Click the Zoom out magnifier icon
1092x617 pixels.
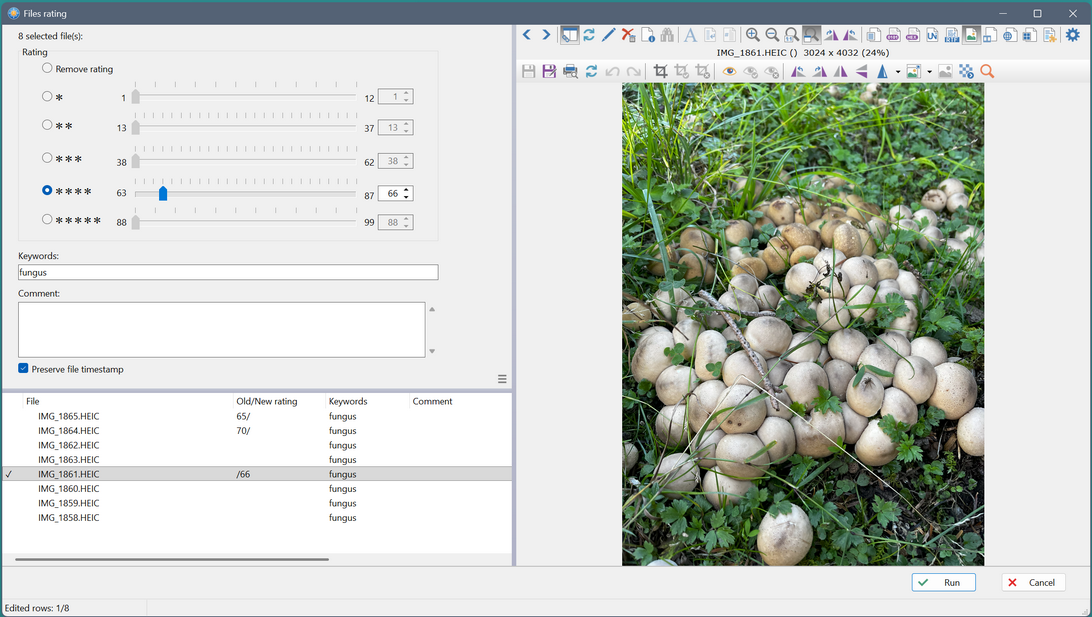pos(772,35)
